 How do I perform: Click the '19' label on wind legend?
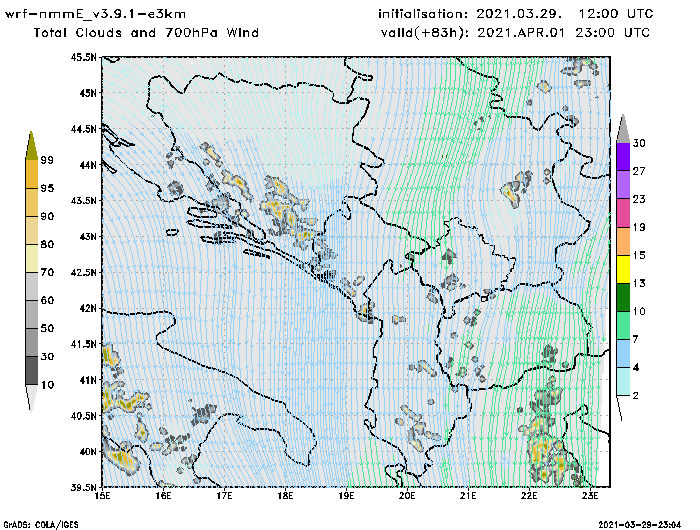point(639,227)
